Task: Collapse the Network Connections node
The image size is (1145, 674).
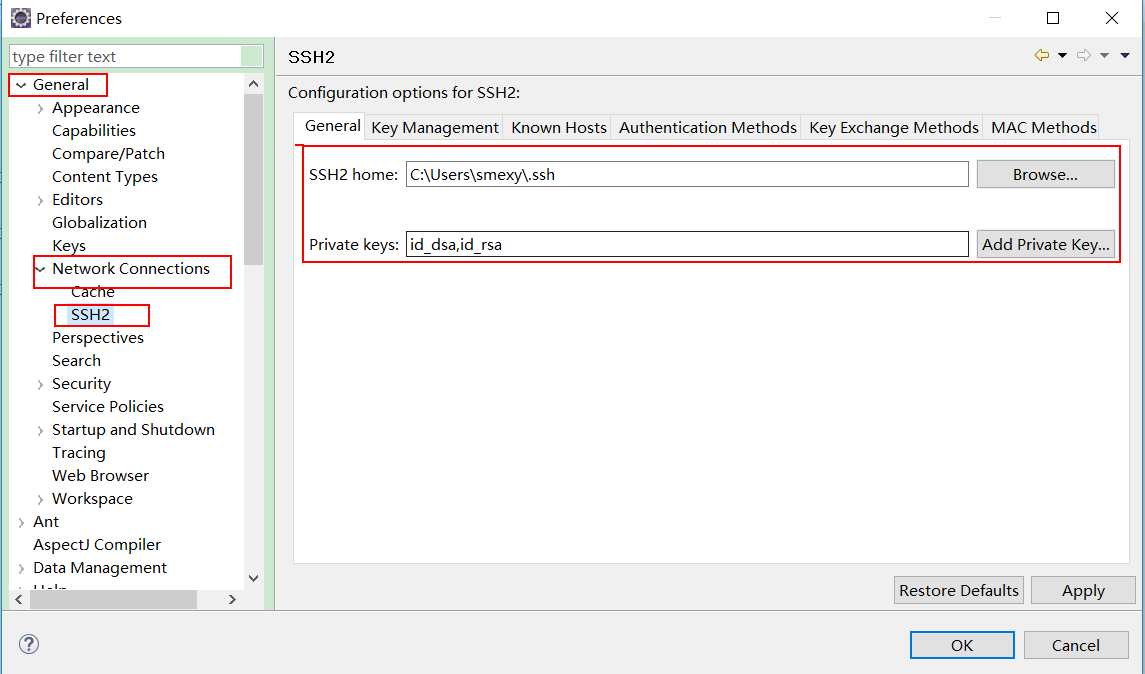Action: click(40, 269)
